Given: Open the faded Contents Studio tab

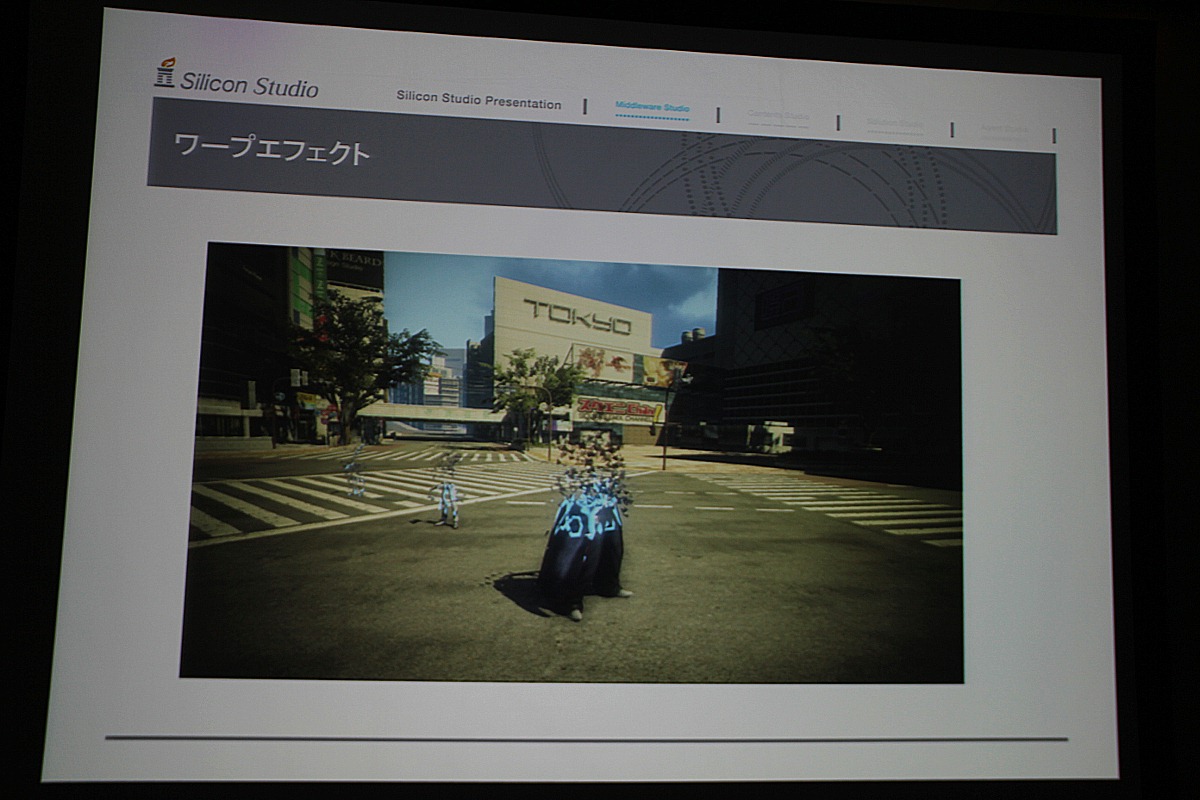Looking at the screenshot, I should 778,116.
